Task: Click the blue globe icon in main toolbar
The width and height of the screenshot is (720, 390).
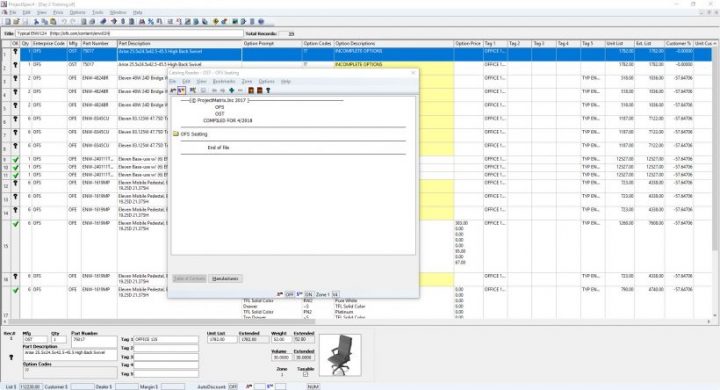Action: pos(261,22)
